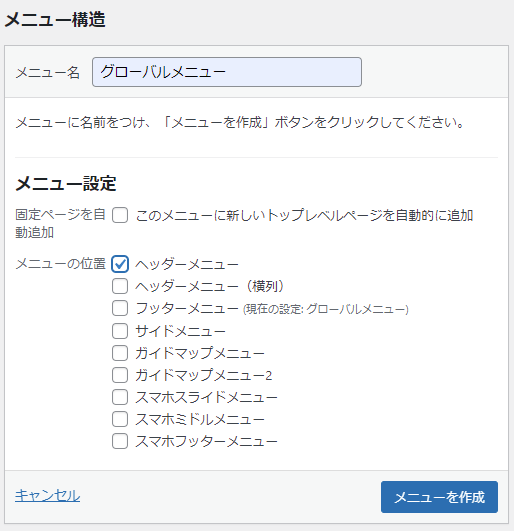
Task: Check the ガイドマップメニュー2 checkbox
Action: click(120, 375)
